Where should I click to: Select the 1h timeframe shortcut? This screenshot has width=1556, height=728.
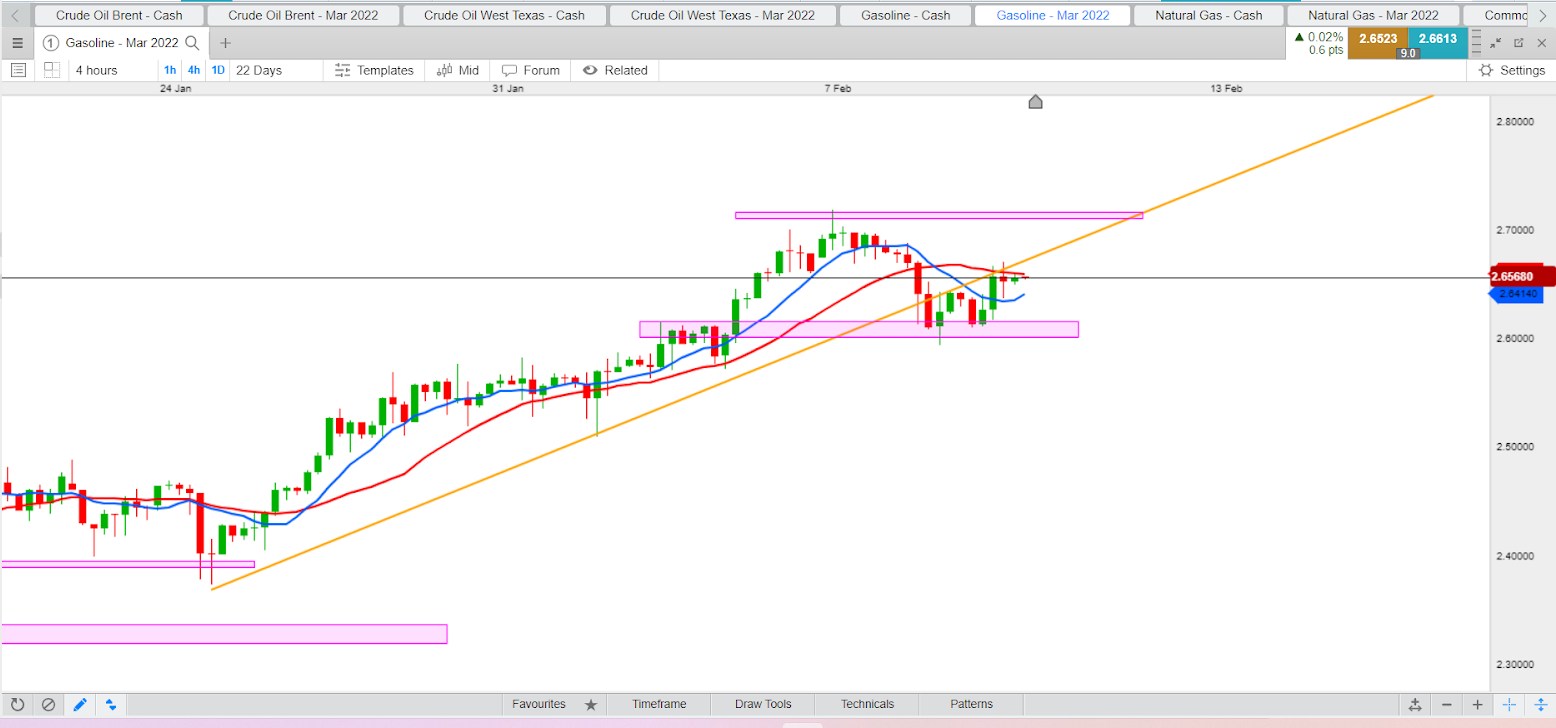[170, 70]
